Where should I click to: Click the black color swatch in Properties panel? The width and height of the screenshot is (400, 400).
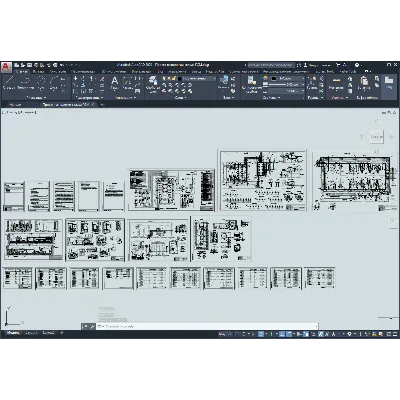click(274, 79)
